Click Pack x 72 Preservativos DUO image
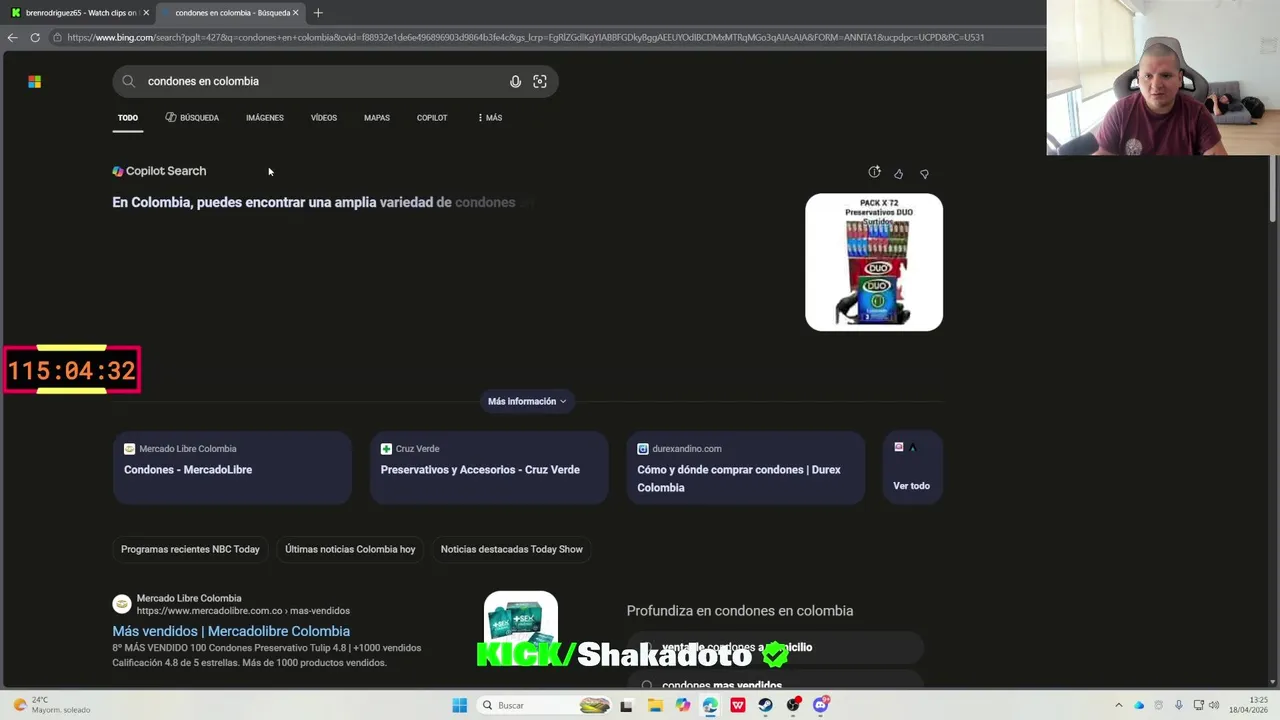 [874, 262]
